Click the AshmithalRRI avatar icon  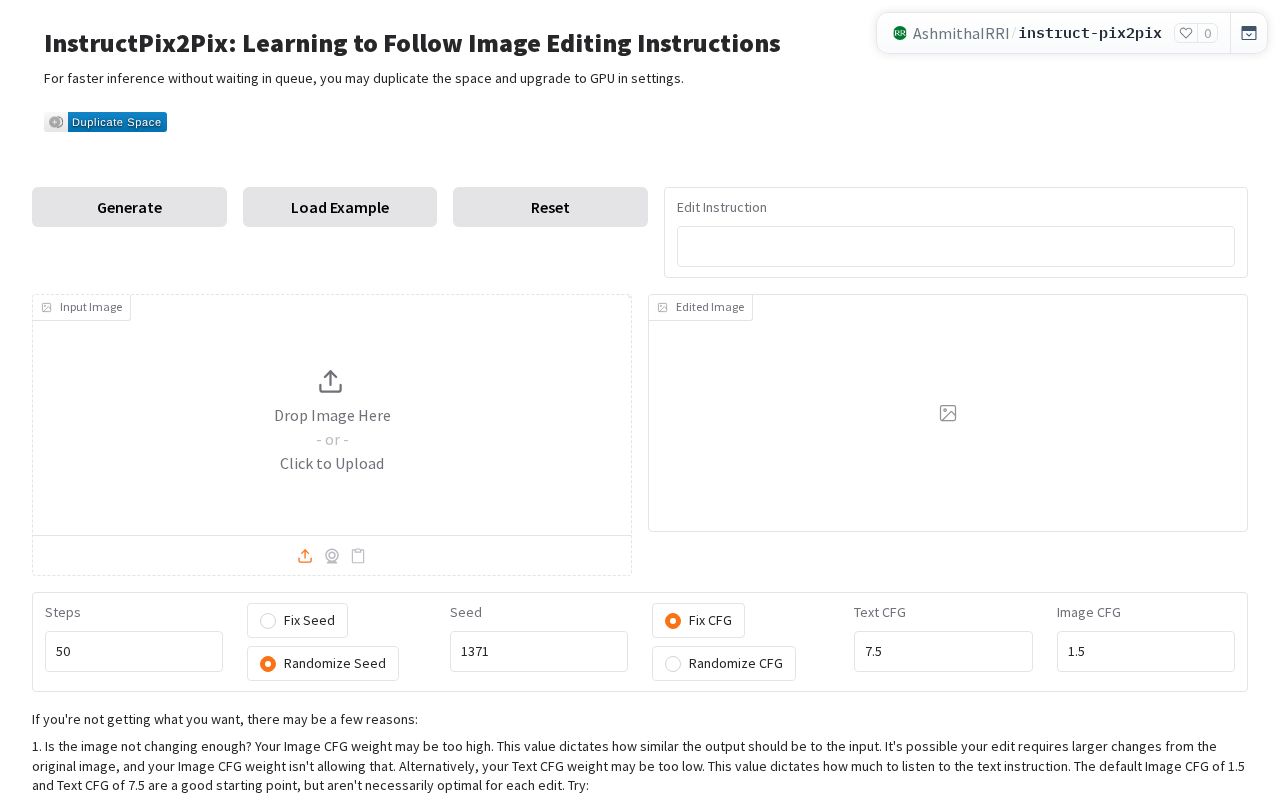900,33
